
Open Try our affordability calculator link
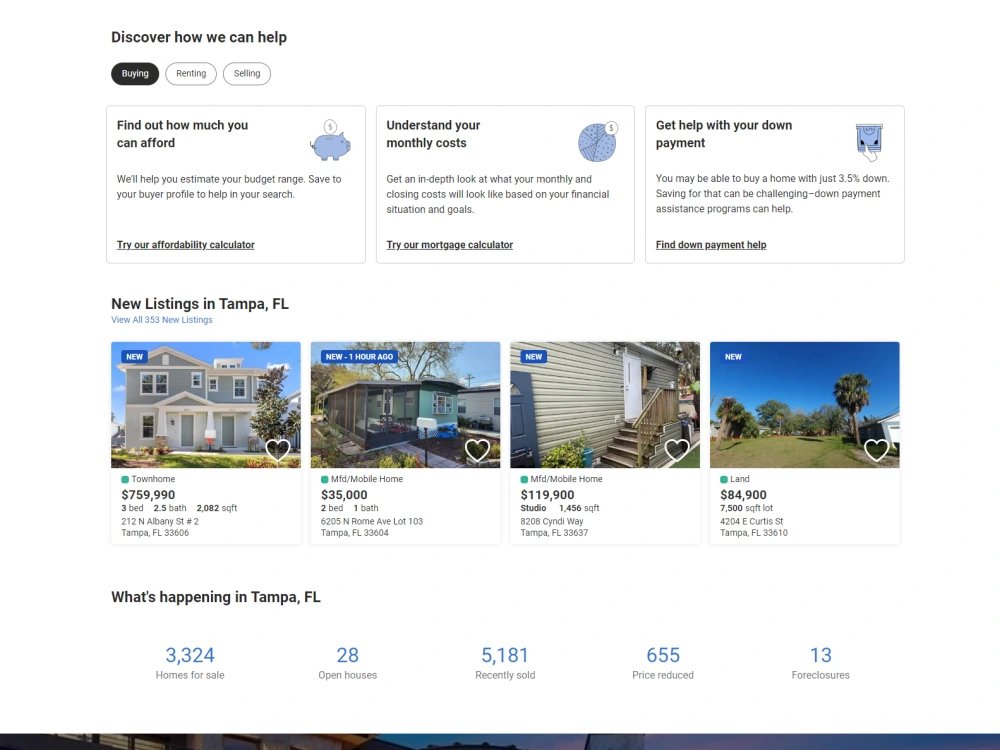click(186, 245)
